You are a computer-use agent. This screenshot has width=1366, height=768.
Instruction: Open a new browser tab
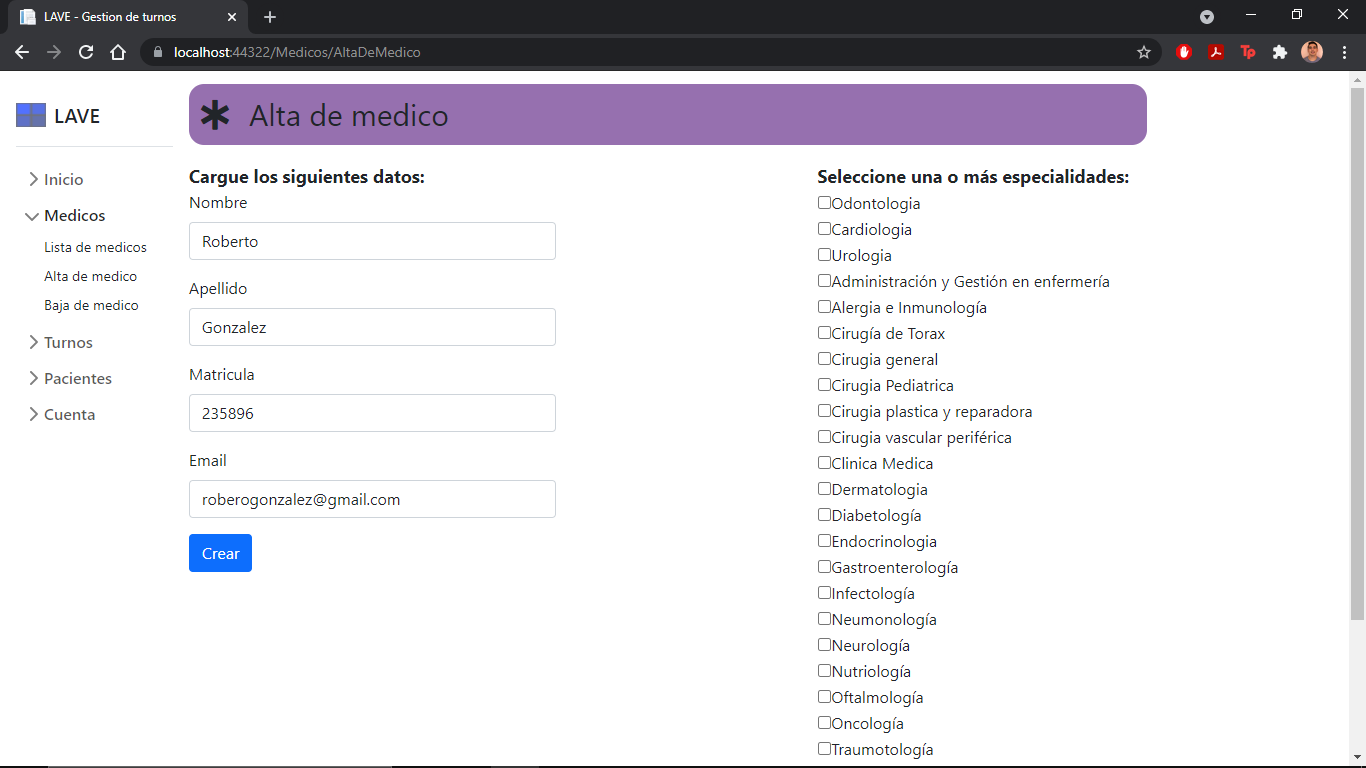[x=270, y=17]
